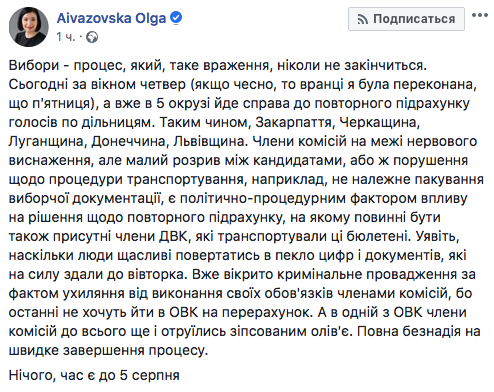Image resolution: width=494 pixels, height=392 pixels.
Task: Click the word "Донеччина" in the post
Action: (128, 142)
